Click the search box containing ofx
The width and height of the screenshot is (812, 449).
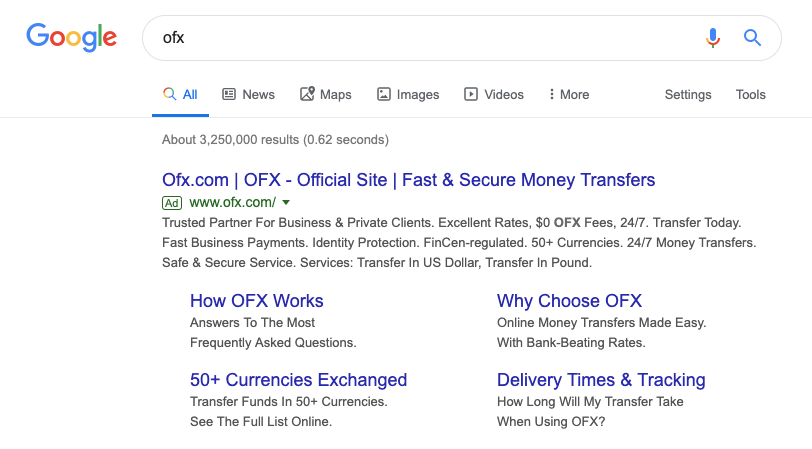pyautogui.click(x=425, y=38)
